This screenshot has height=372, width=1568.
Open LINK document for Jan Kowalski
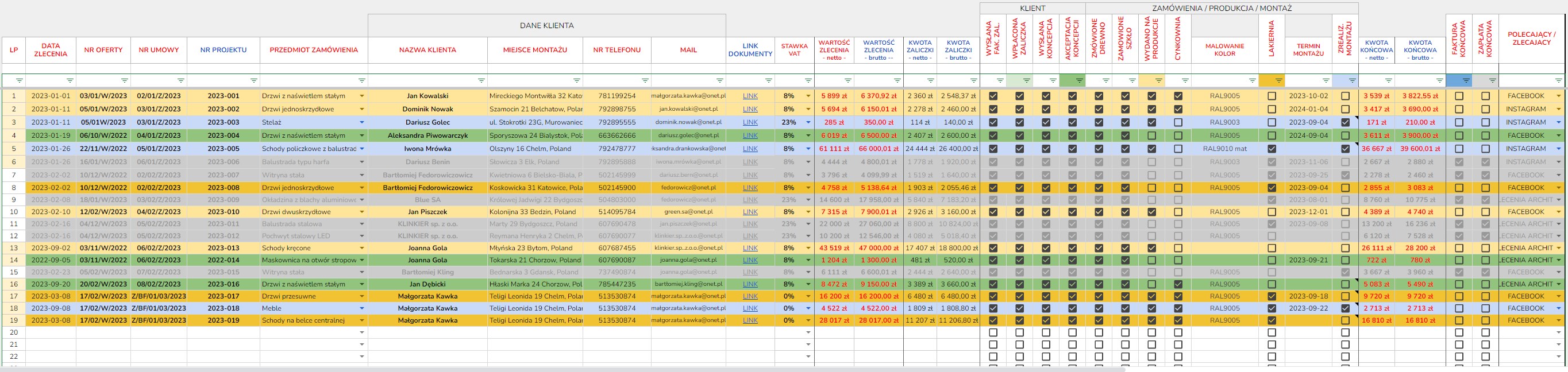coord(750,96)
